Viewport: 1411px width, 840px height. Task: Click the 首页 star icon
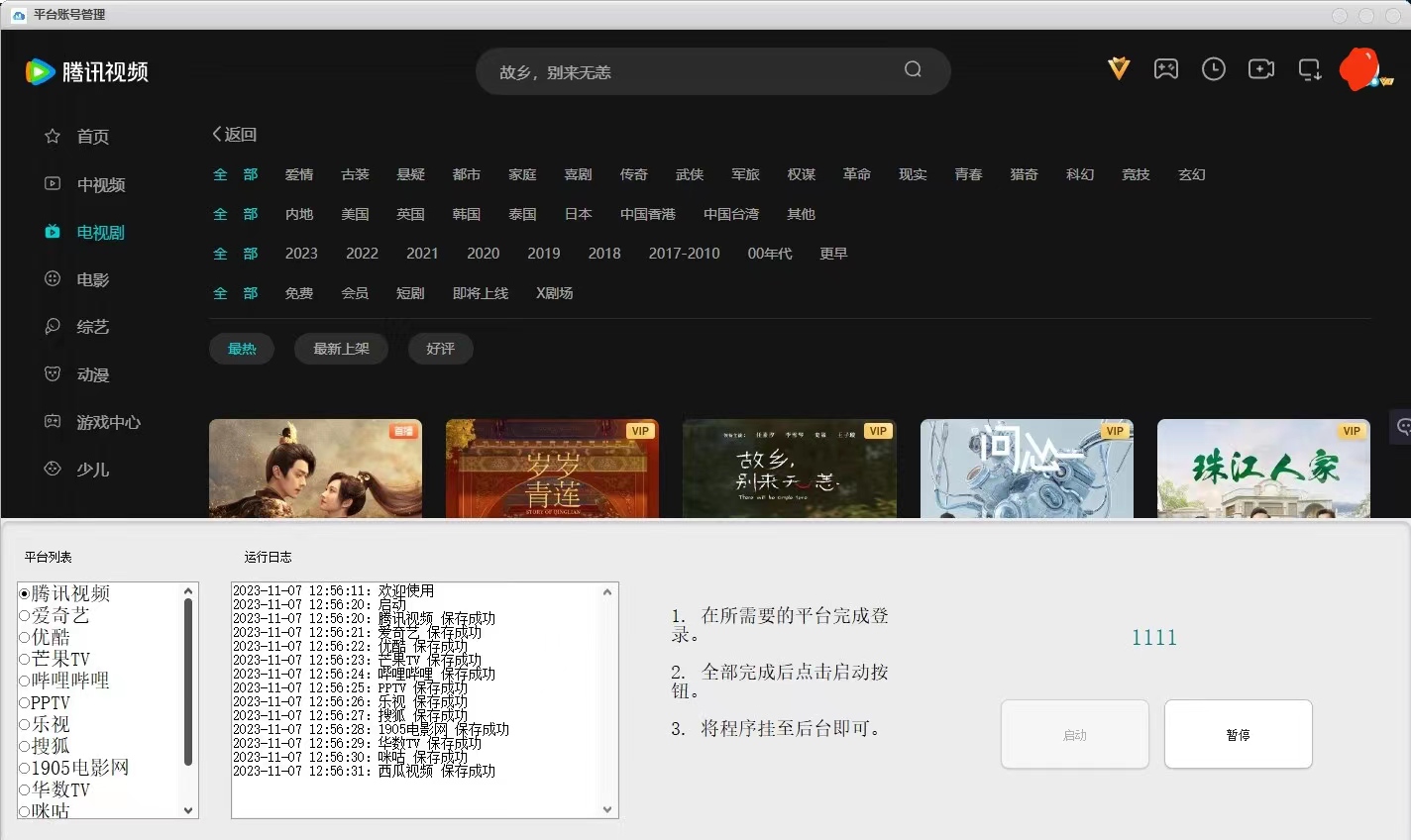tap(53, 136)
